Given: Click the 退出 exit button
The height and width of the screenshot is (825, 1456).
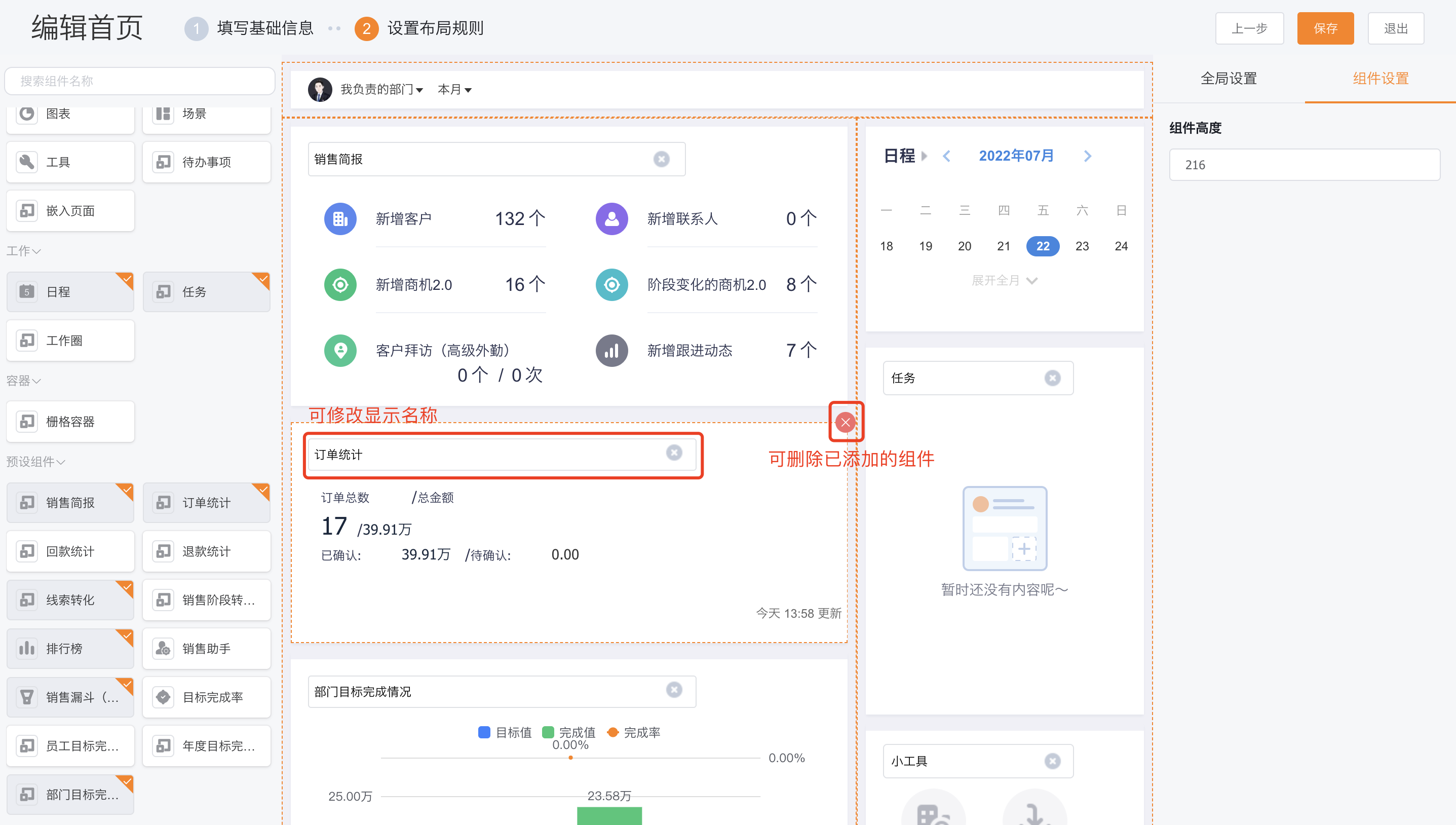Looking at the screenshot, I should pyautogui.click(x=1396, y=28).
